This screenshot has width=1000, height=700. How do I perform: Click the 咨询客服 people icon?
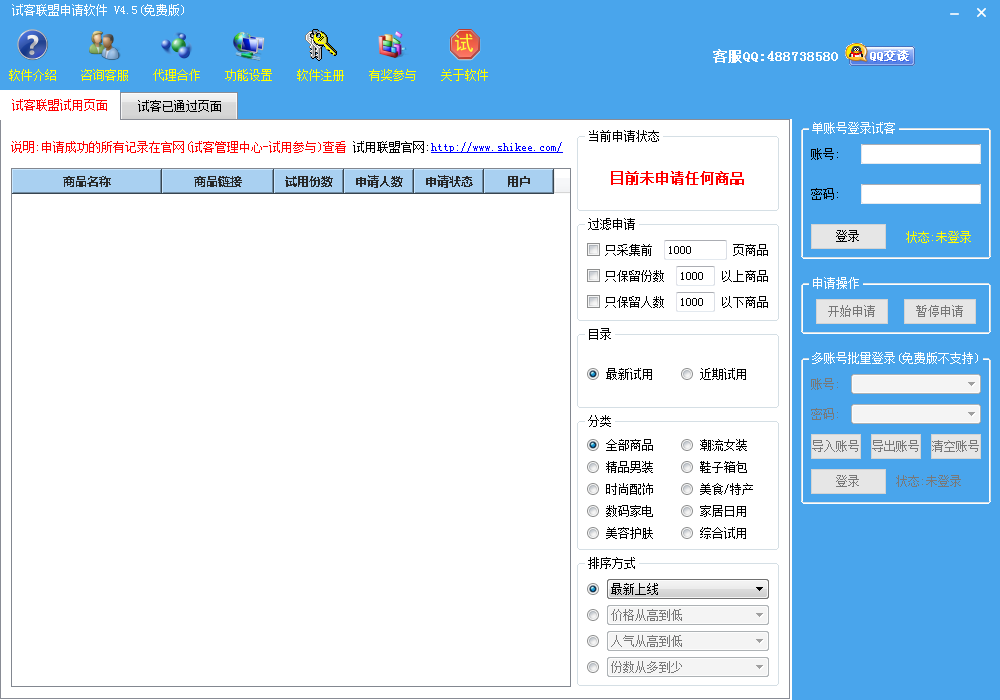104,45
